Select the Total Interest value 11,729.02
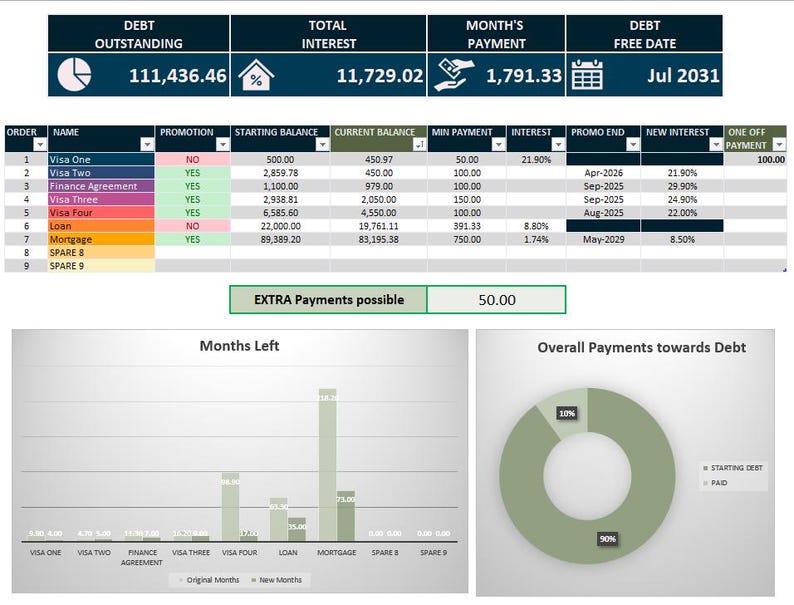 pyautogui.click(x=380, y=76)
